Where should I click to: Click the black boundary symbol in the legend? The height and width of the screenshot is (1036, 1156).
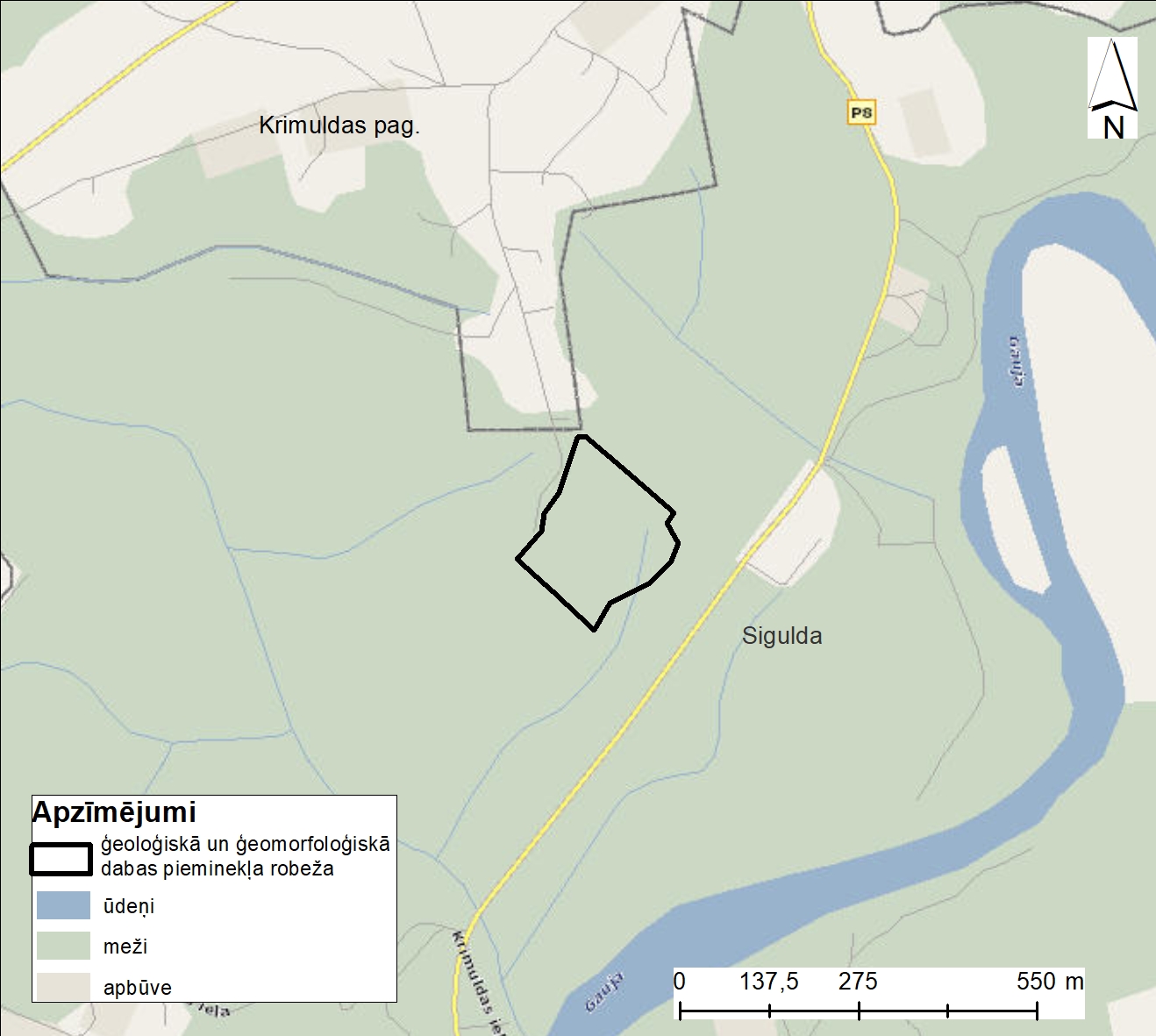(x=61, y=860)
